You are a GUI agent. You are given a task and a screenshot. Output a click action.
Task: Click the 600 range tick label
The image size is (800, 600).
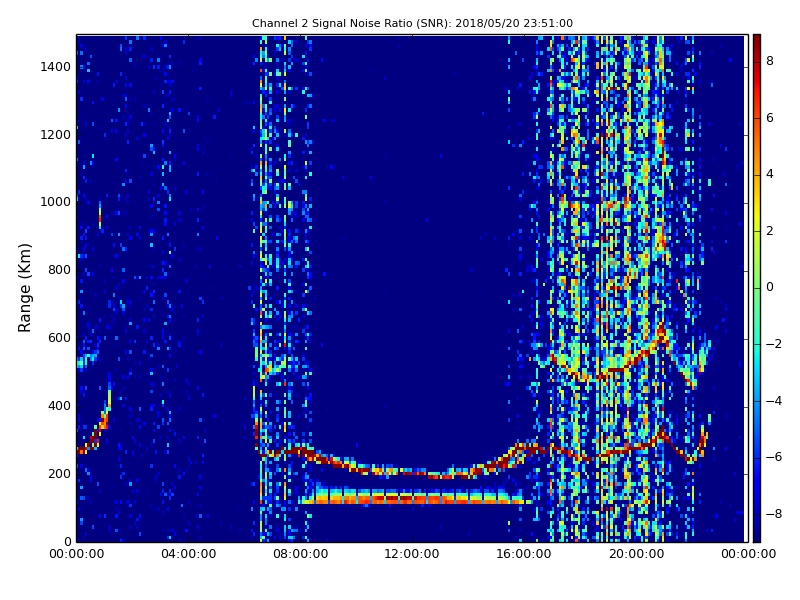[x=59, y=338]
